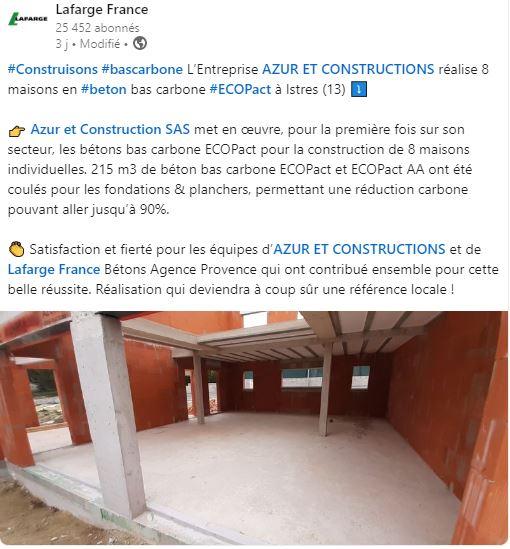
Task: Open the #bascarbone hashtag
Action: pyautogui.click(x=142, y=69)
